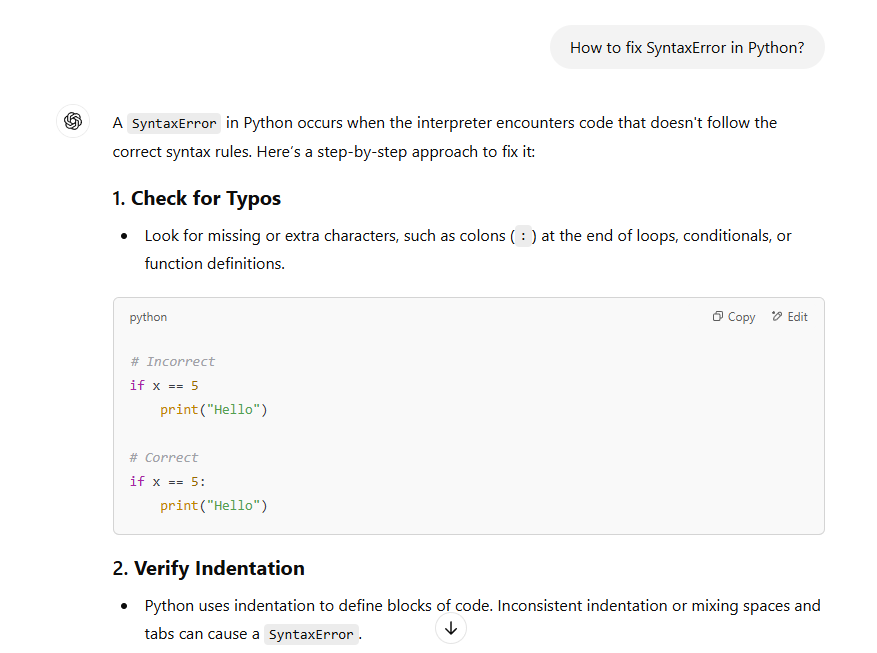Click inline SyntaxError code in intro paragraph
Viewport: 877px width, 653px height.
[x=174, y=124]
